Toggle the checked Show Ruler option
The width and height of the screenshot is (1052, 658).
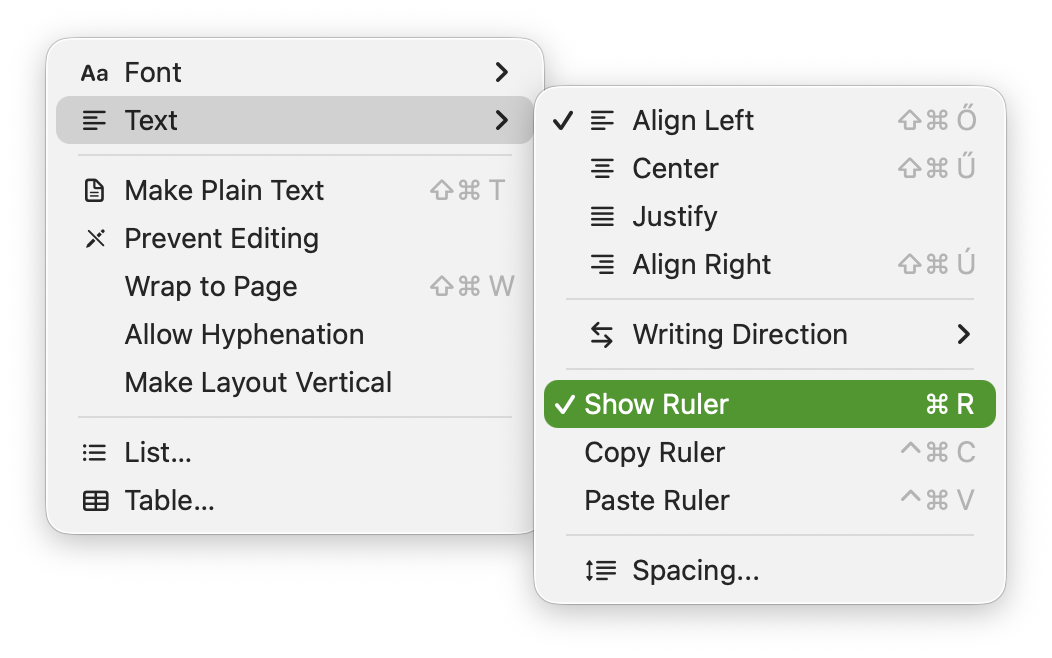click(x=656, y=404)
